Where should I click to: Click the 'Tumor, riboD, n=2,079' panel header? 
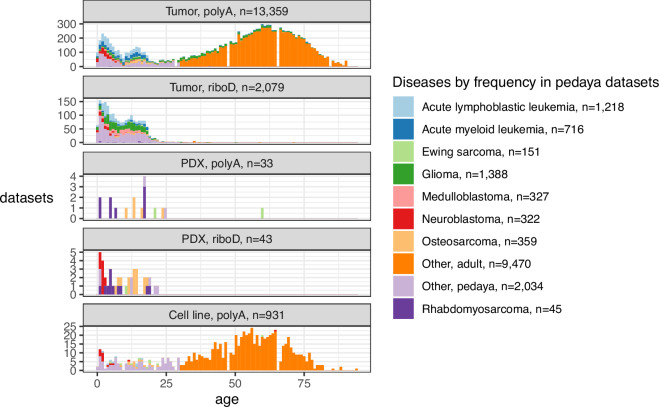(227, 87)
